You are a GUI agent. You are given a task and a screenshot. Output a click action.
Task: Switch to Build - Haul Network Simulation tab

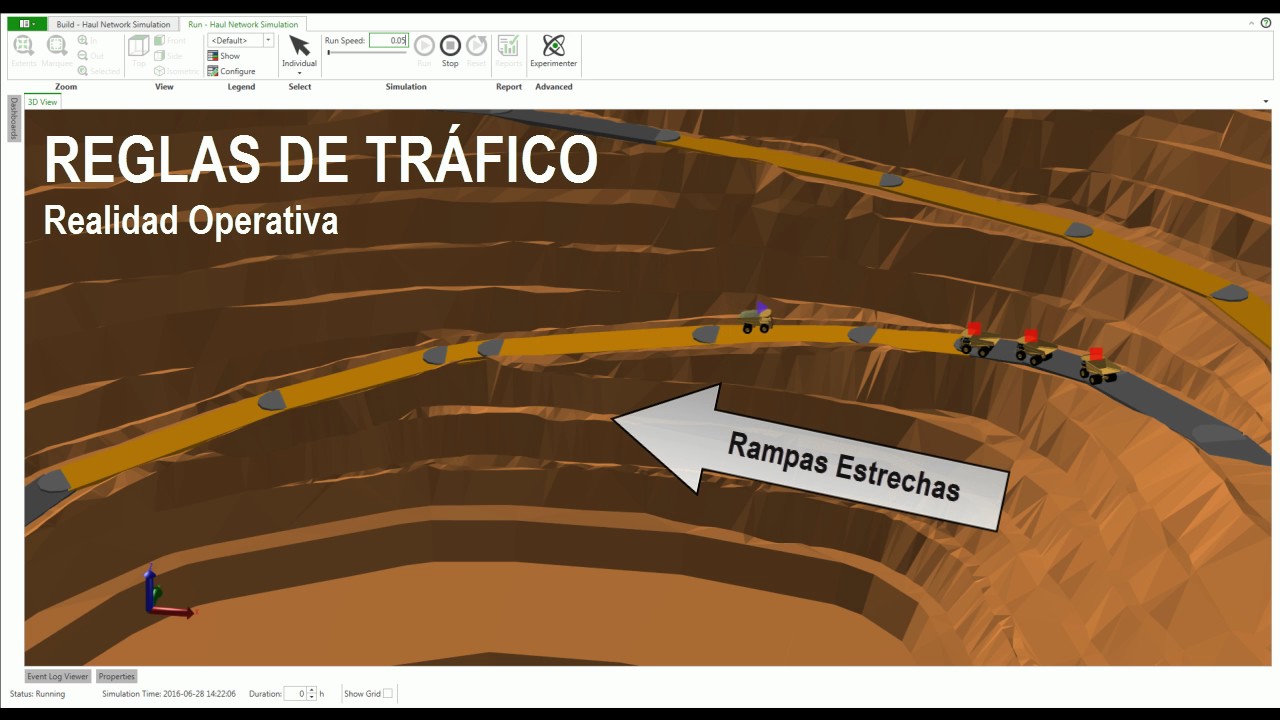click(x=113, y=24)
